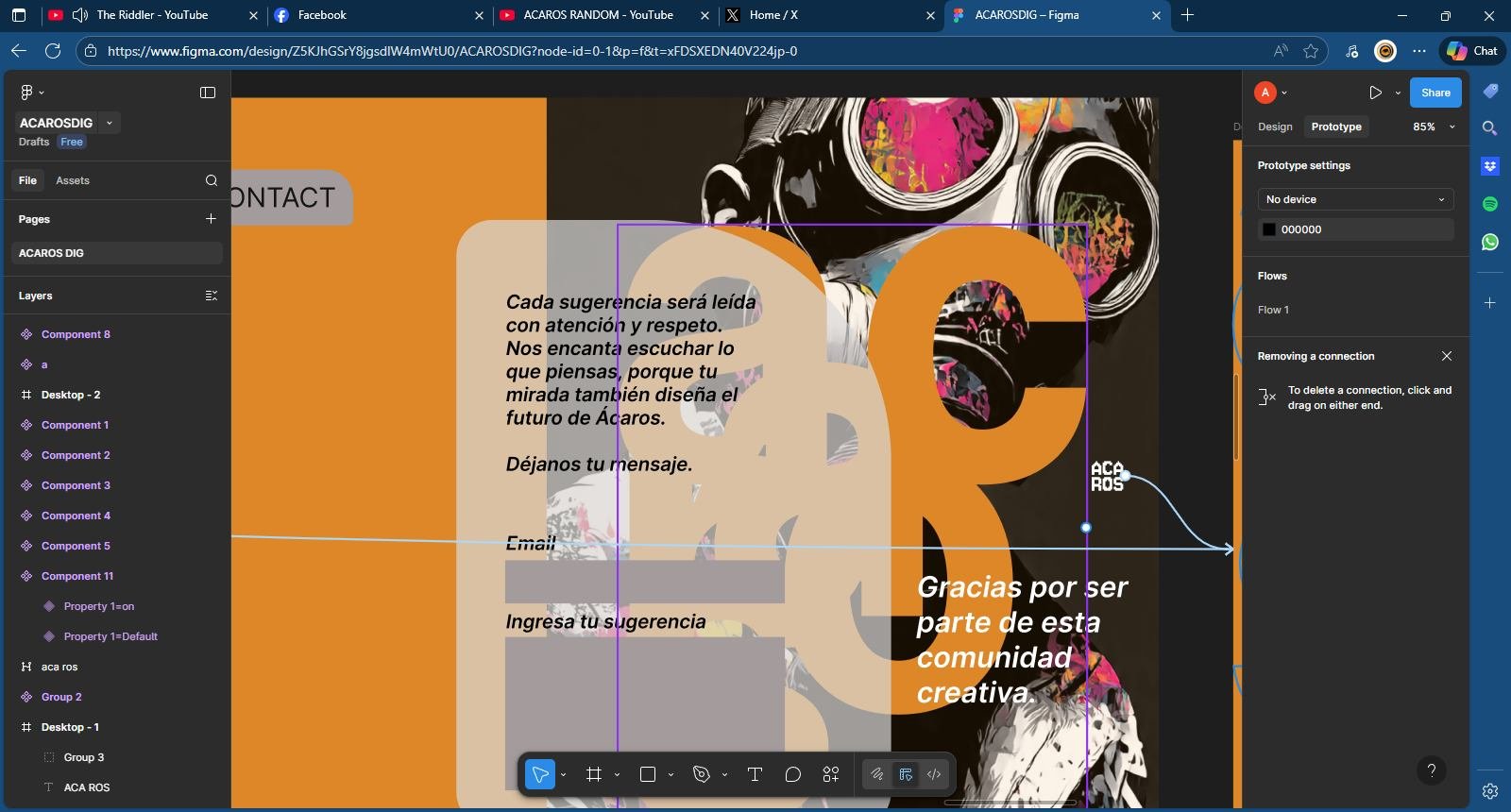The height and width of the screenshot is (812, 1511).
Task: Switch to Design mode in toolbar
Action: pyautogui.click(x=906, y=774)
